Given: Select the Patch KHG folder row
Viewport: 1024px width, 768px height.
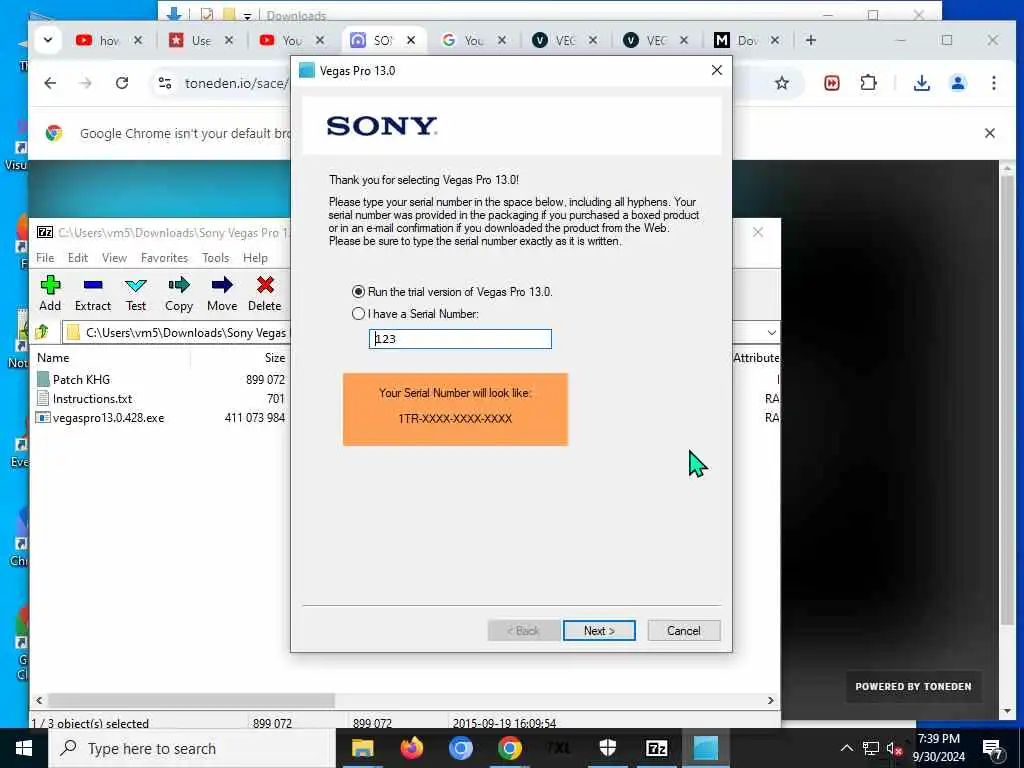Looking at the screenshot, I should (161, 379).
